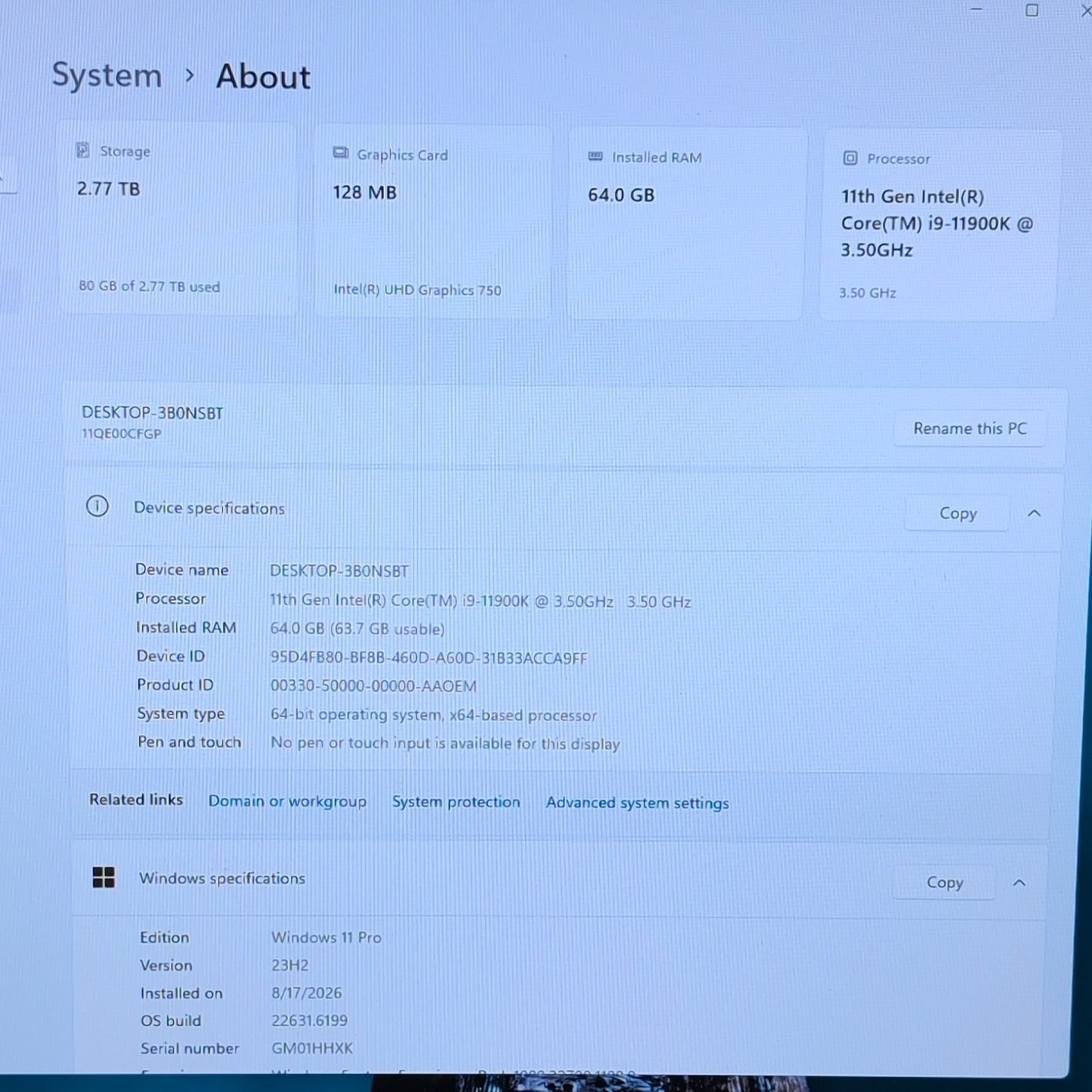This screenshot has width=1092, height=1092.
Task: Click the System type label
Action: (181, 713)
